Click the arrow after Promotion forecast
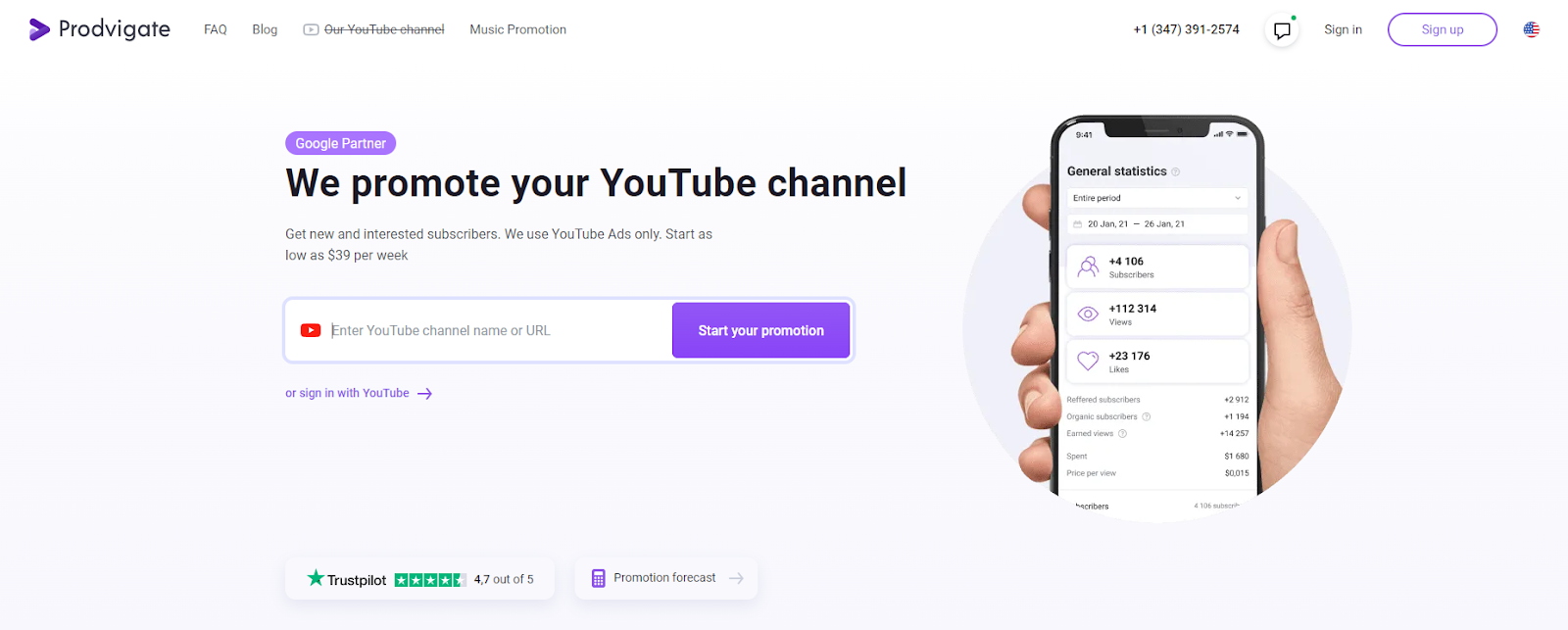The image size is (1568, 630). tap(736, 579)
